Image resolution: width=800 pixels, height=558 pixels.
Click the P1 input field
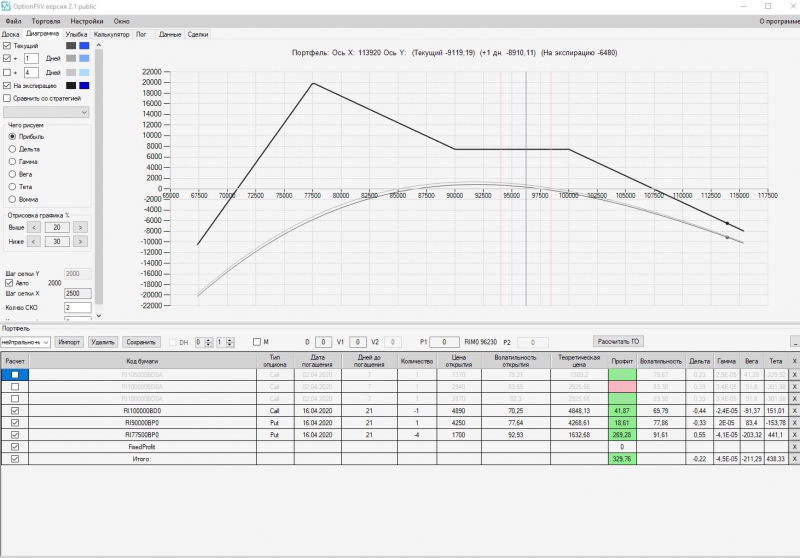click(x=444, y=342)
